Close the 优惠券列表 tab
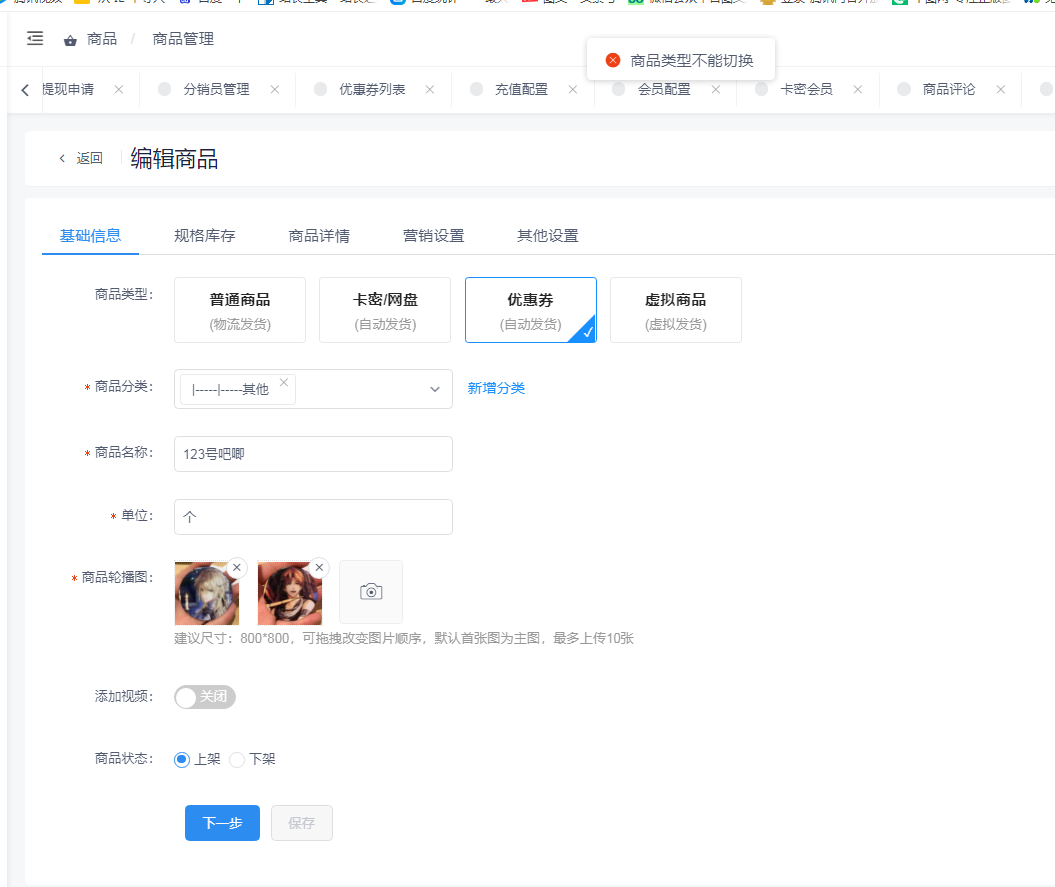The width and height of the screenshot is (1055, 887). click(430, 90)
